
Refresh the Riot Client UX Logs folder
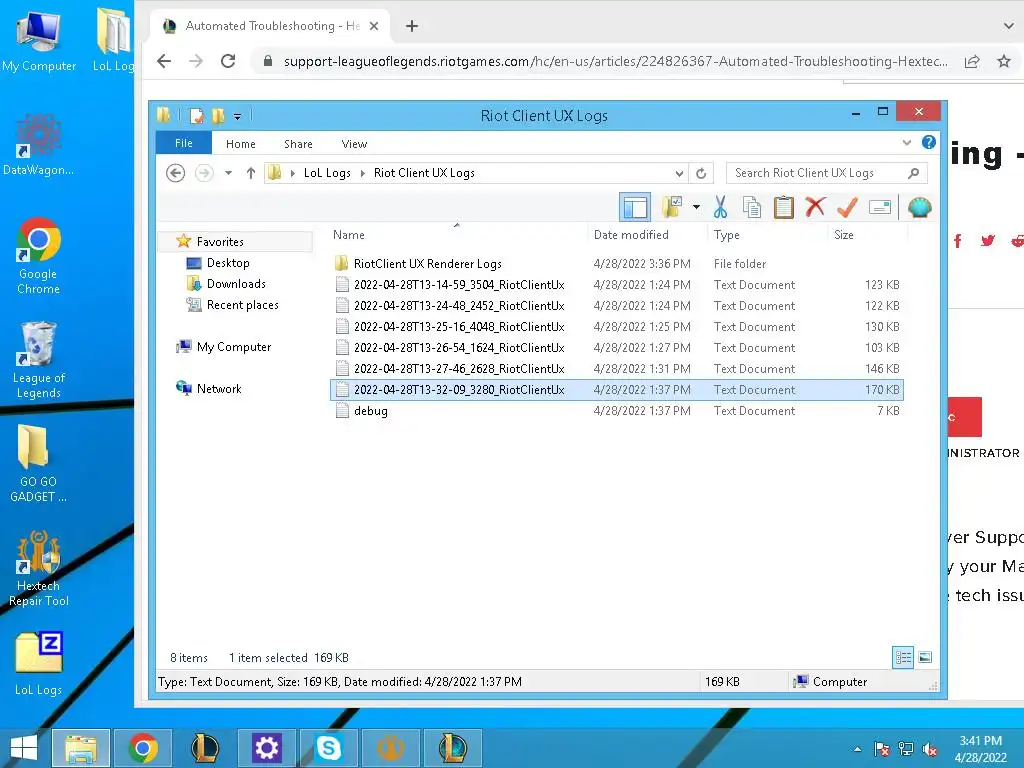click(x=701, y=173)
